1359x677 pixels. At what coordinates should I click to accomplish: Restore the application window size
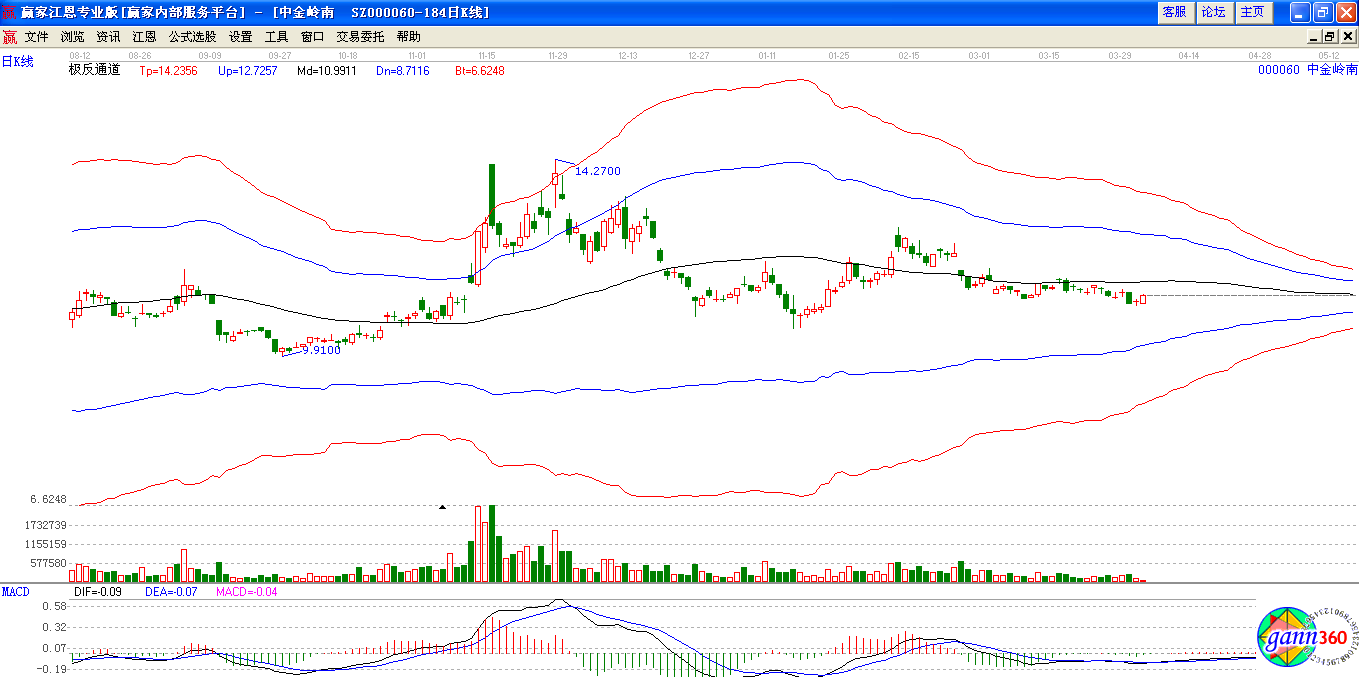1322,12
